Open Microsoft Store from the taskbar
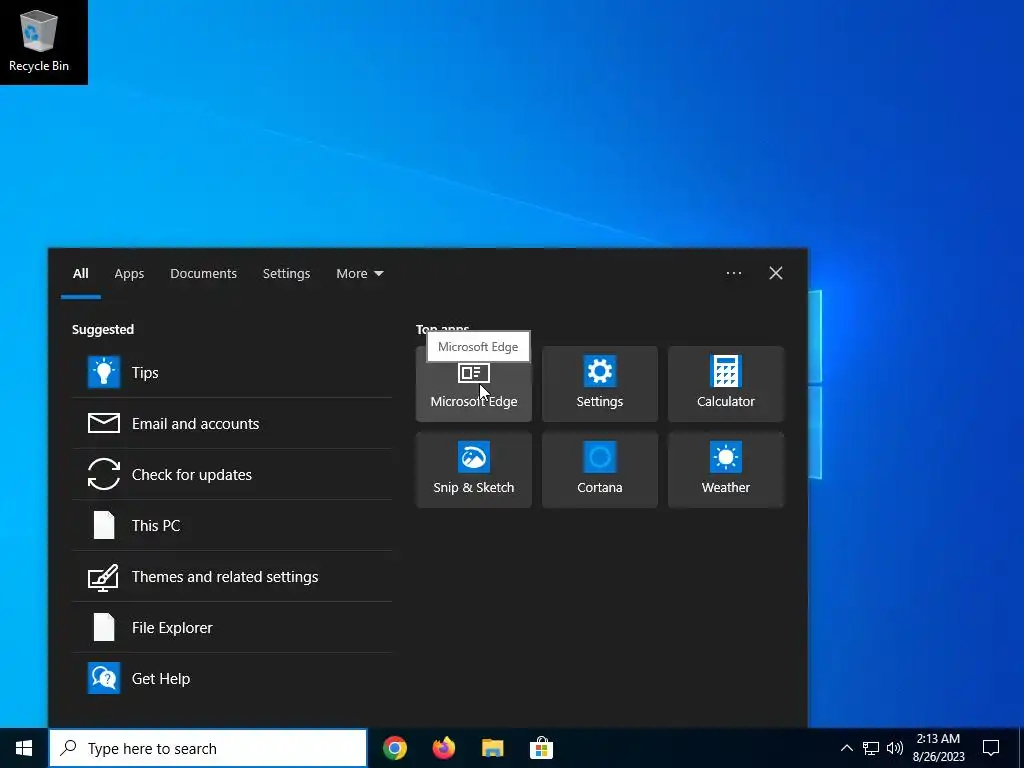Image resolution: width=1024 pixels, height=768 pixels. tap(541, 748)
